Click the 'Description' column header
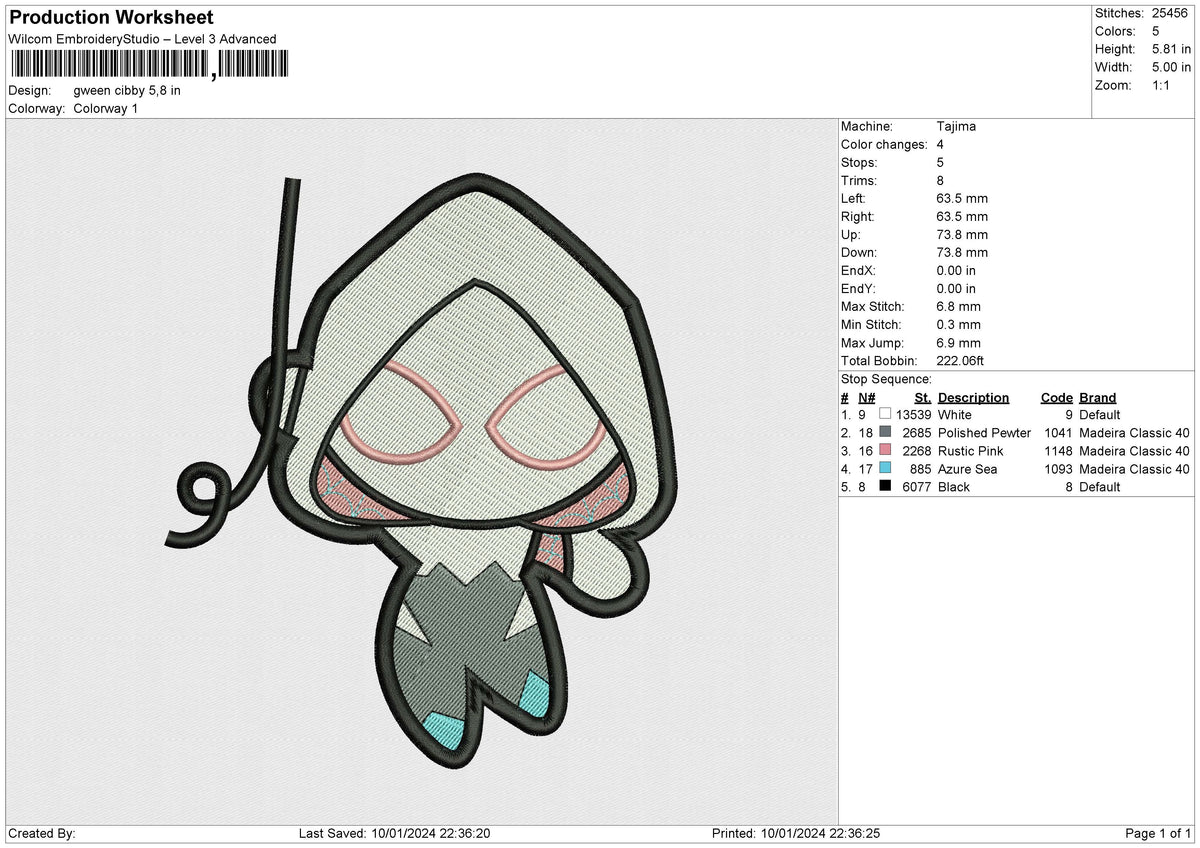Image resolution: width=1200 pixels, height=848 pixels. pyautogui.click(x=973, y=397)
